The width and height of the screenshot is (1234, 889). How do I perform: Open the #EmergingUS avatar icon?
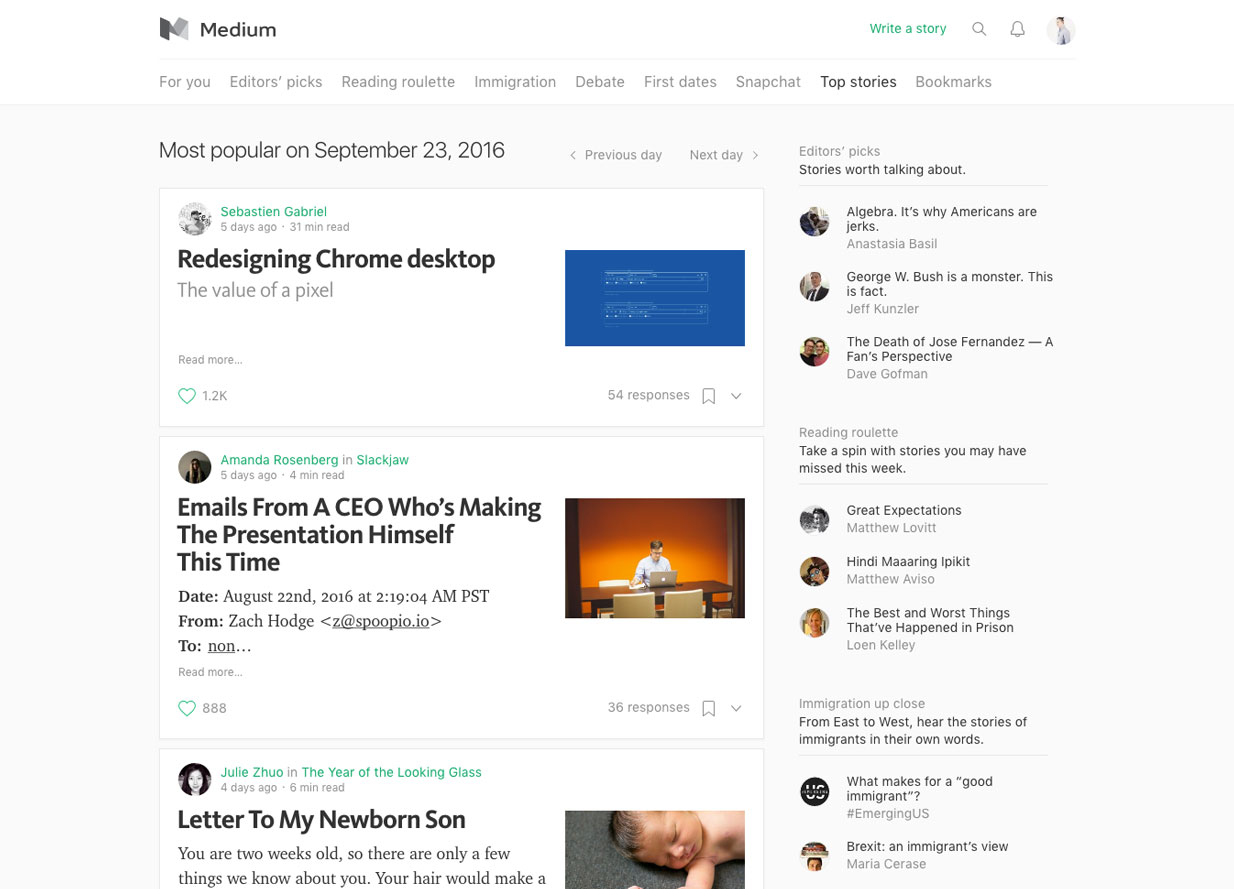coord(814,791)
